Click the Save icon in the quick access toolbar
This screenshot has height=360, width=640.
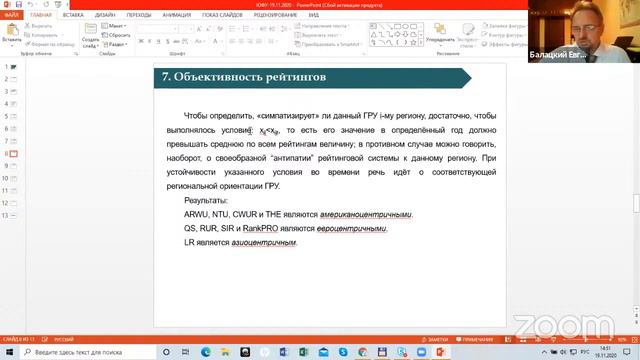(x=19, y=4)
